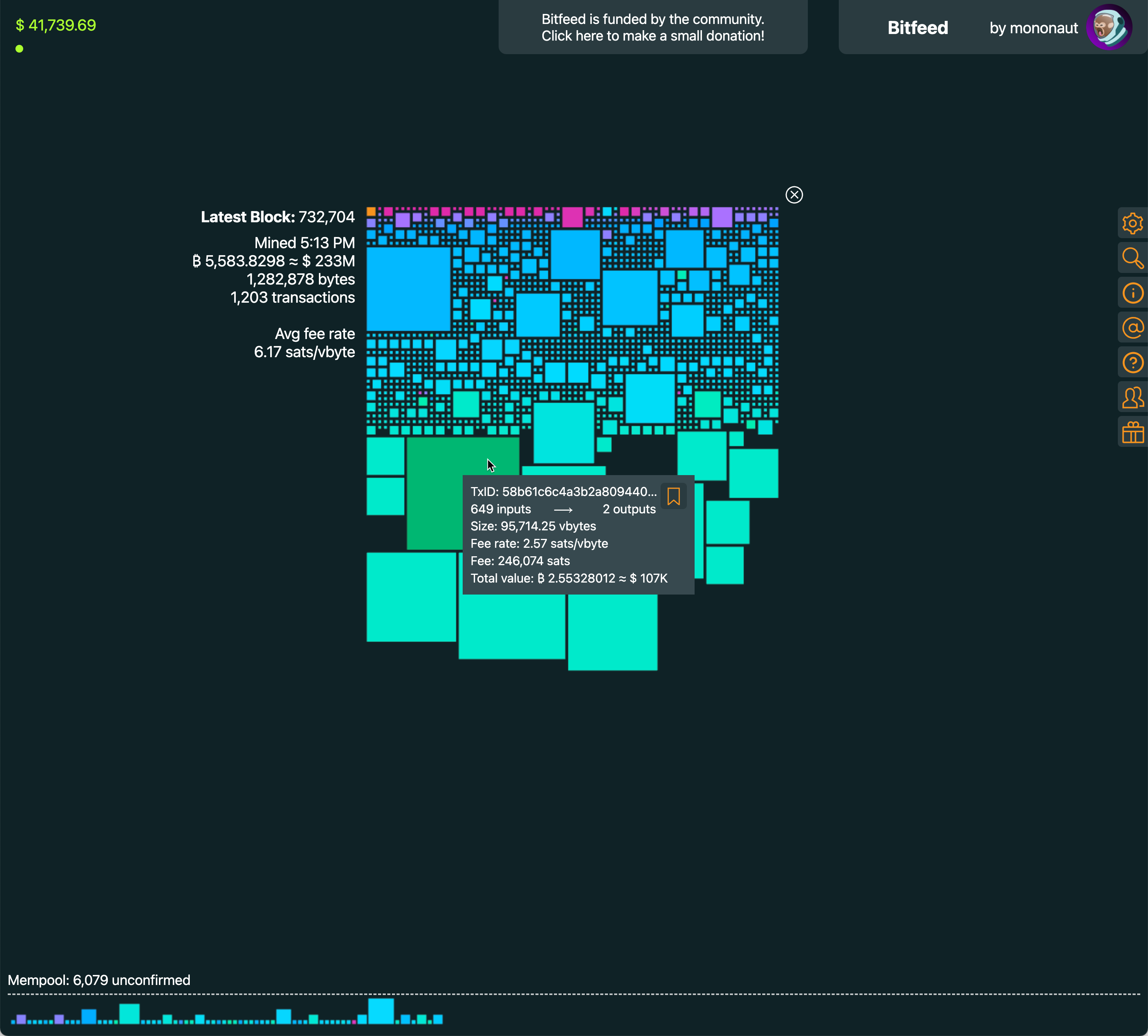Close the block view with X icon
Viewport: 1148px width, 1036px height.
[x=794, y=195]
